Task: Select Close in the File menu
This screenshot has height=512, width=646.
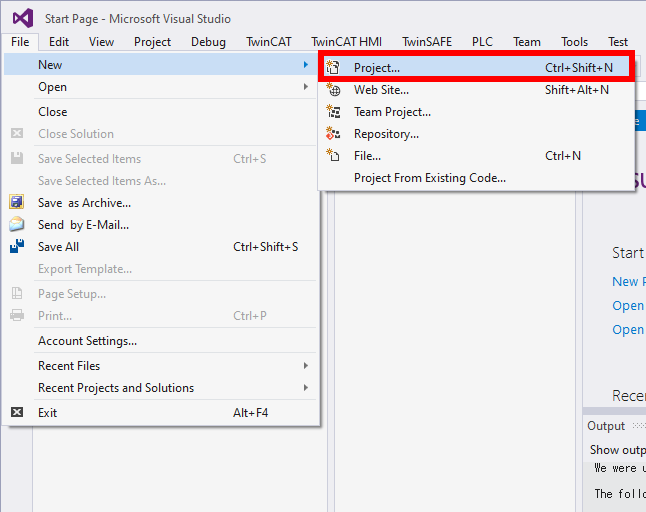Action: point(53,112)
